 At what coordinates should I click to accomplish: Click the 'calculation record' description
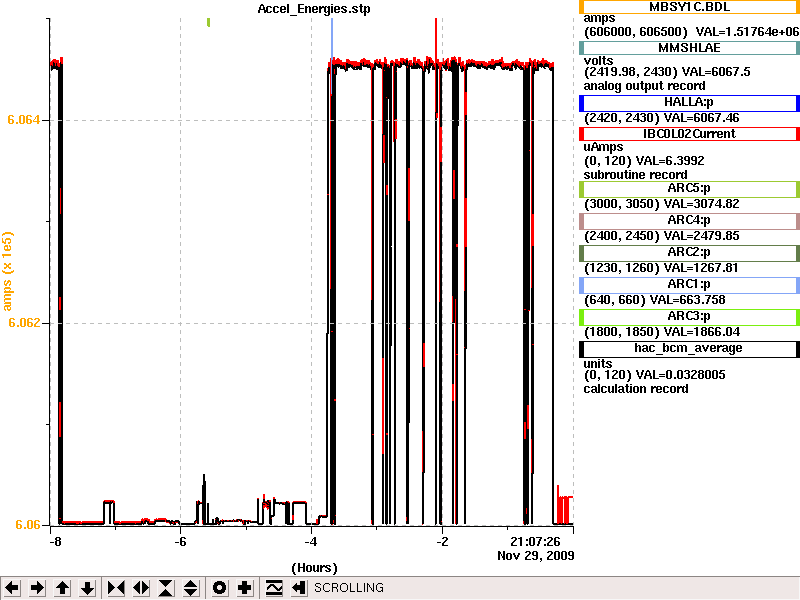pos(636,389)
